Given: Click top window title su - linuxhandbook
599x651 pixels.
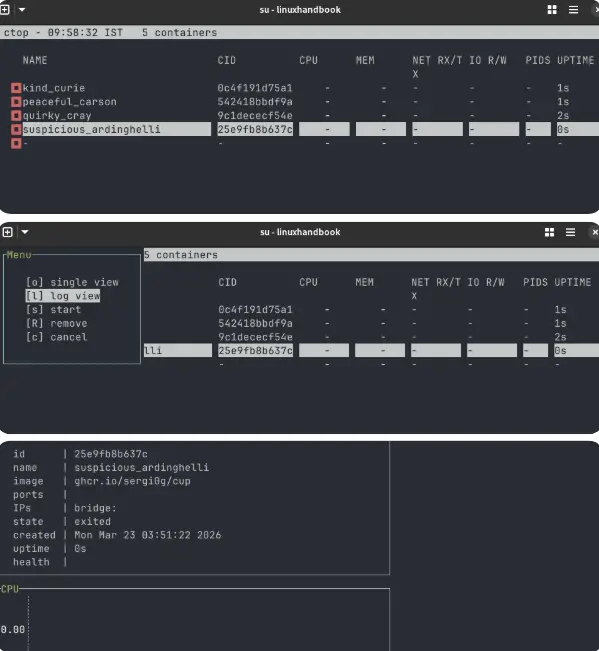Looking at the screenshot, I should coord(300,10).
